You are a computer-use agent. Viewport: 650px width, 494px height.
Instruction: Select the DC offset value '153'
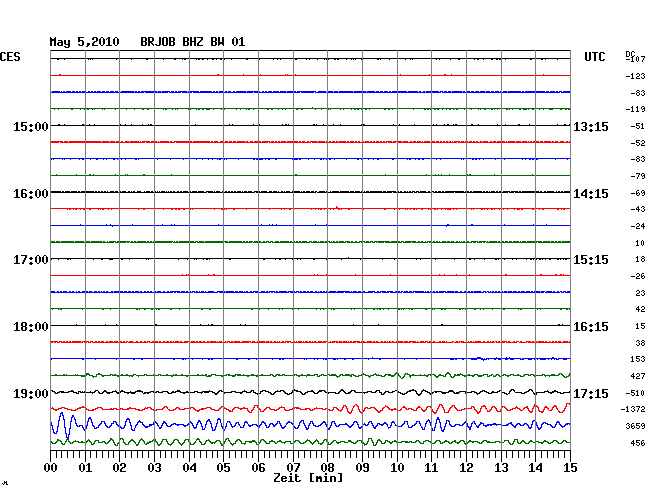coord(638,359)
